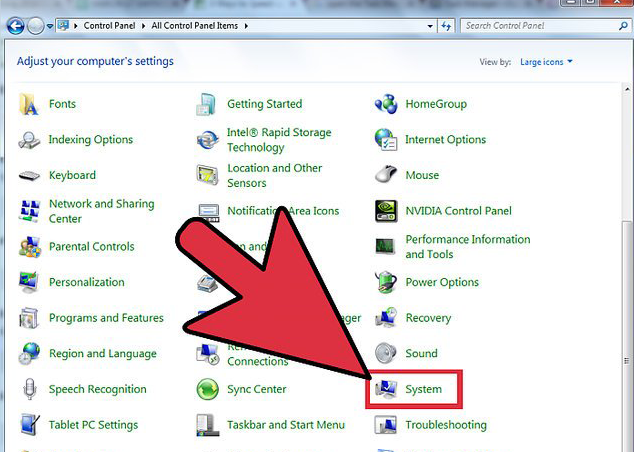Click Control Panel breadcrumb segment
634x452 pixels.
click(109, 26)
